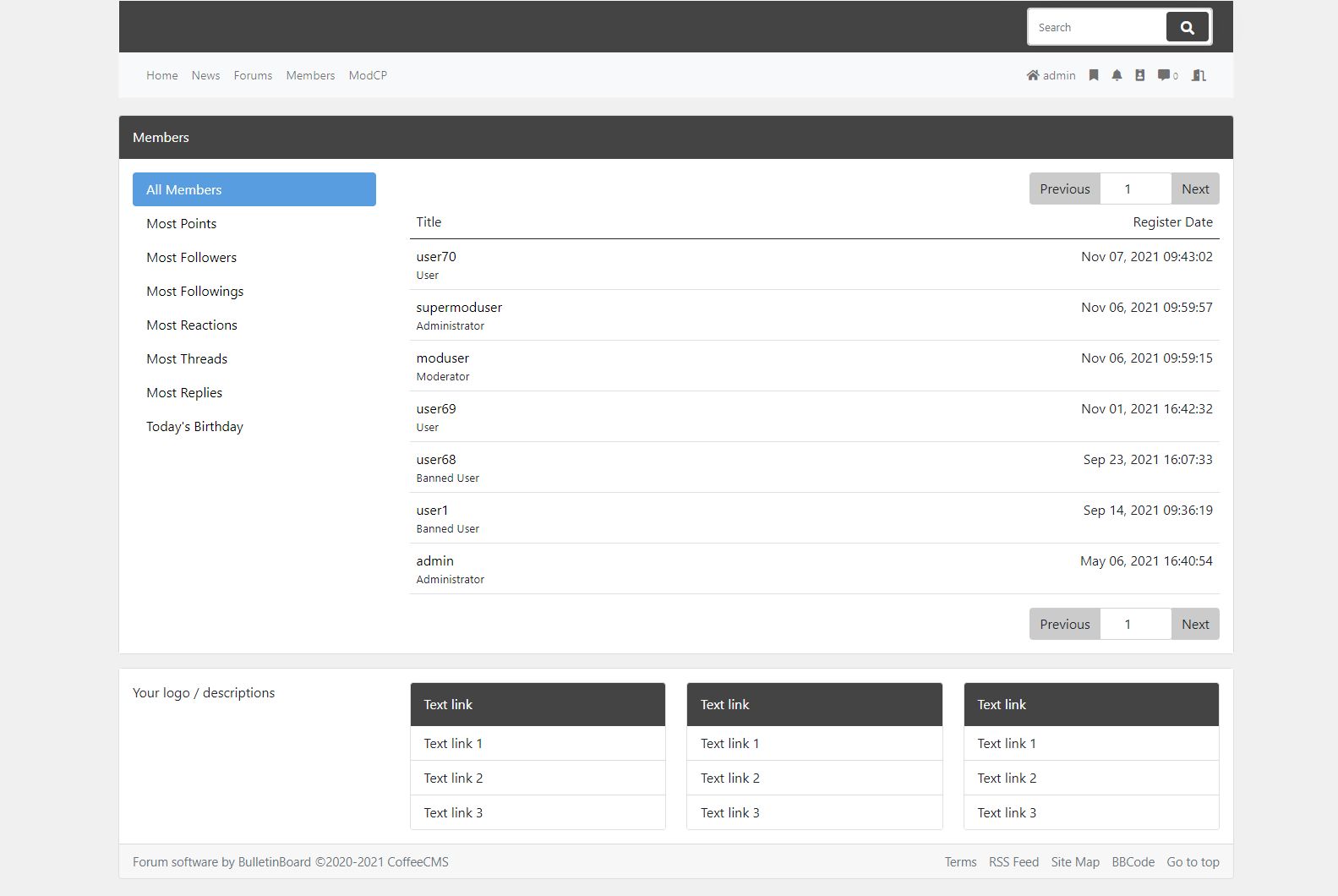Open bookmarks via the bookmark icon
1338x896 pixels.
1094,75
